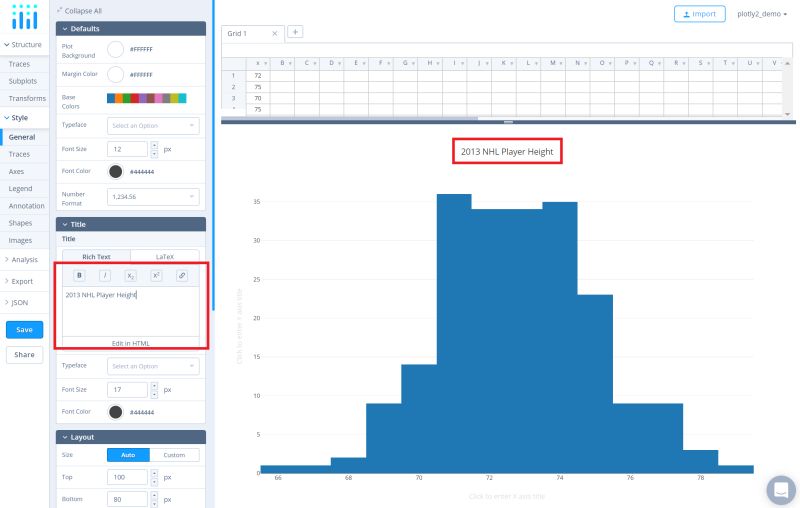This screenshot has height=508, width=800.
Task: Close the Grid 1 tab
Action: pos(274,34)
